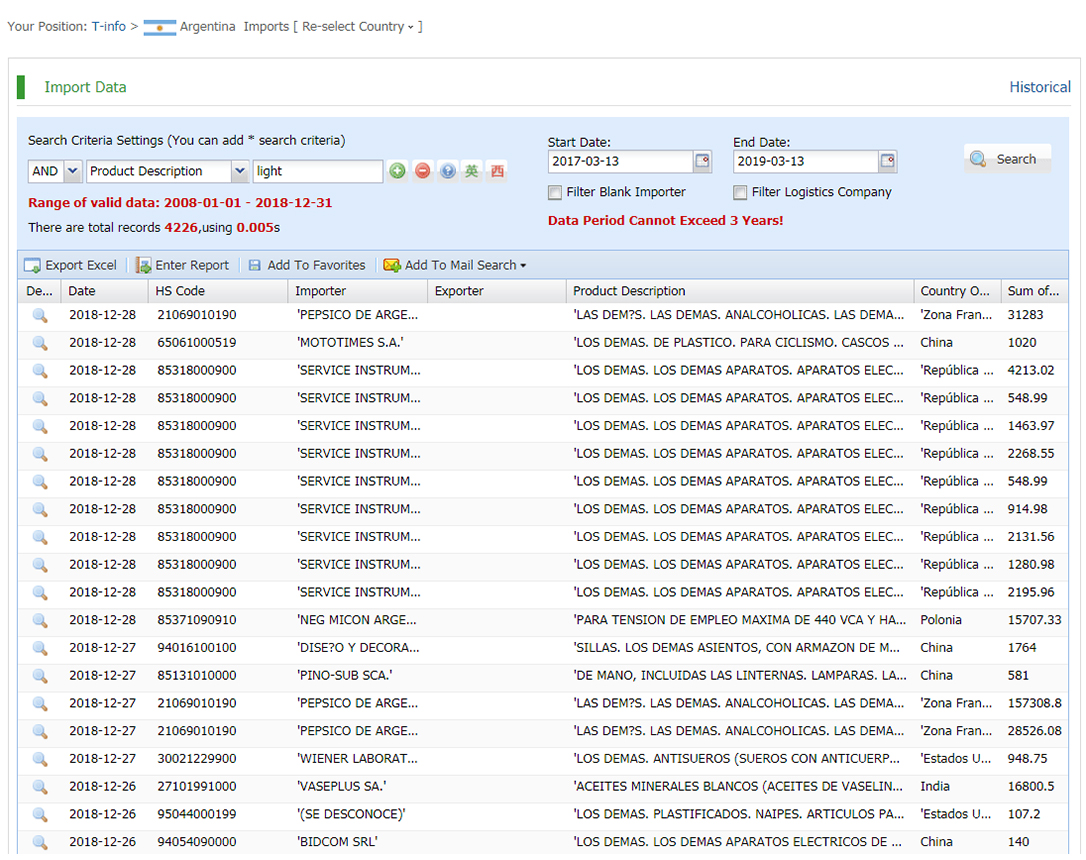Viewport: 1086px width, 860px height.
Task: Click in the 'light' keyword input field
Action: [318, 171]
